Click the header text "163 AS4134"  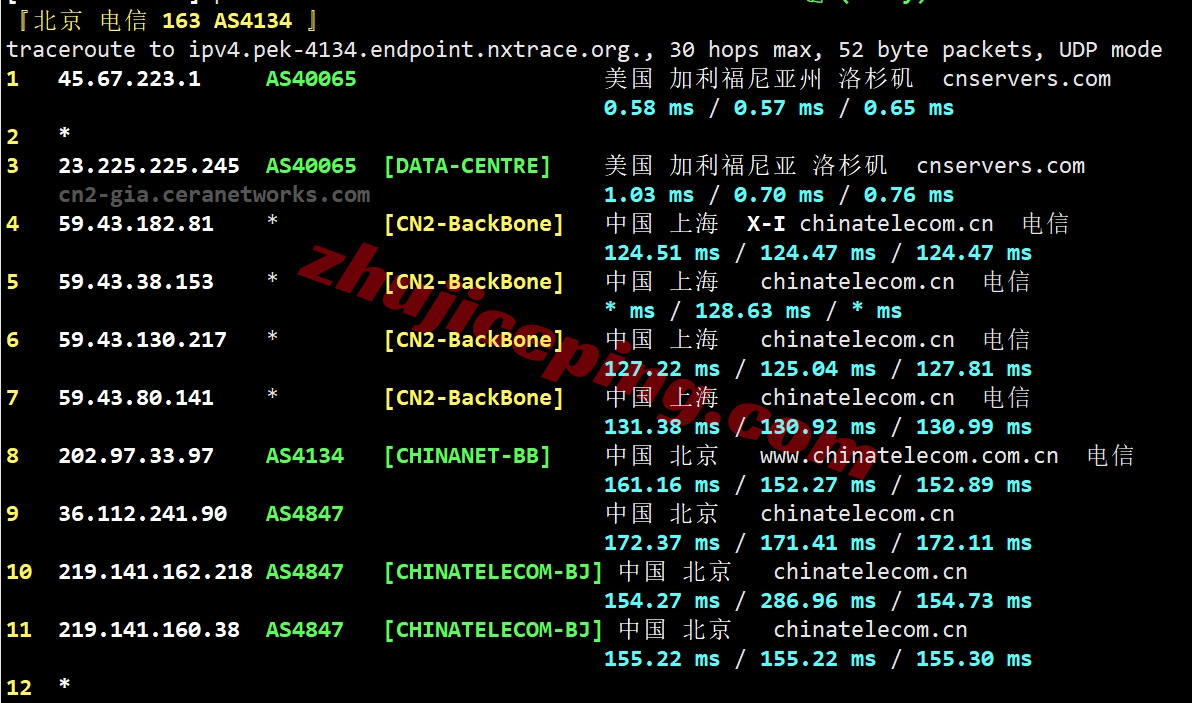click(227, 21)
